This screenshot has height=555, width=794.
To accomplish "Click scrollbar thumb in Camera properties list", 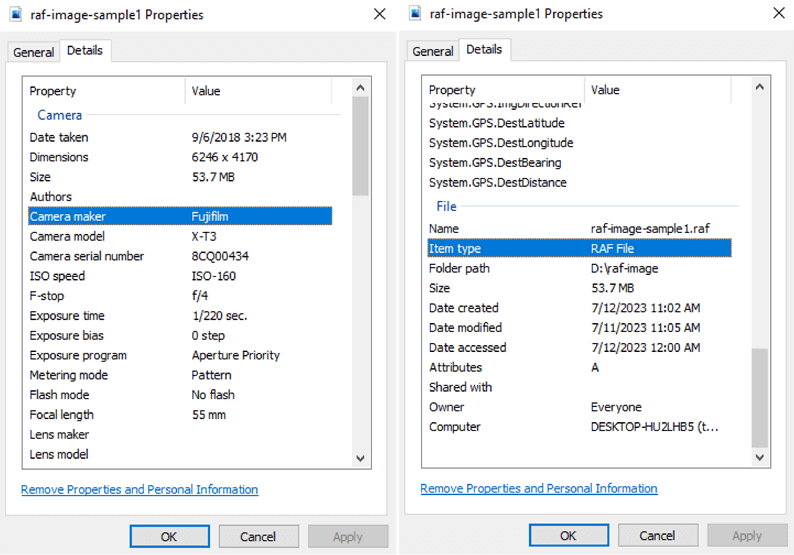I will (x=361, y=145).
